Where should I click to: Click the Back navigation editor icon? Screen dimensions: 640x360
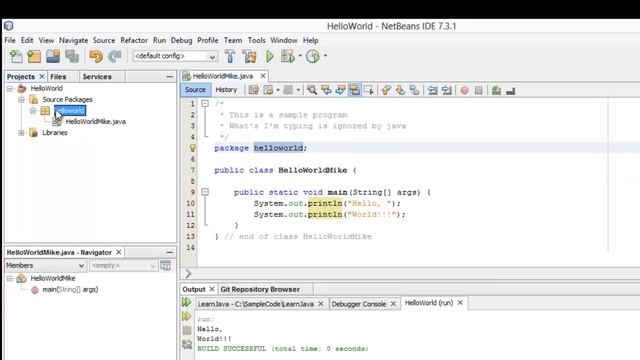pyautogui.click(x=268, y=90)
